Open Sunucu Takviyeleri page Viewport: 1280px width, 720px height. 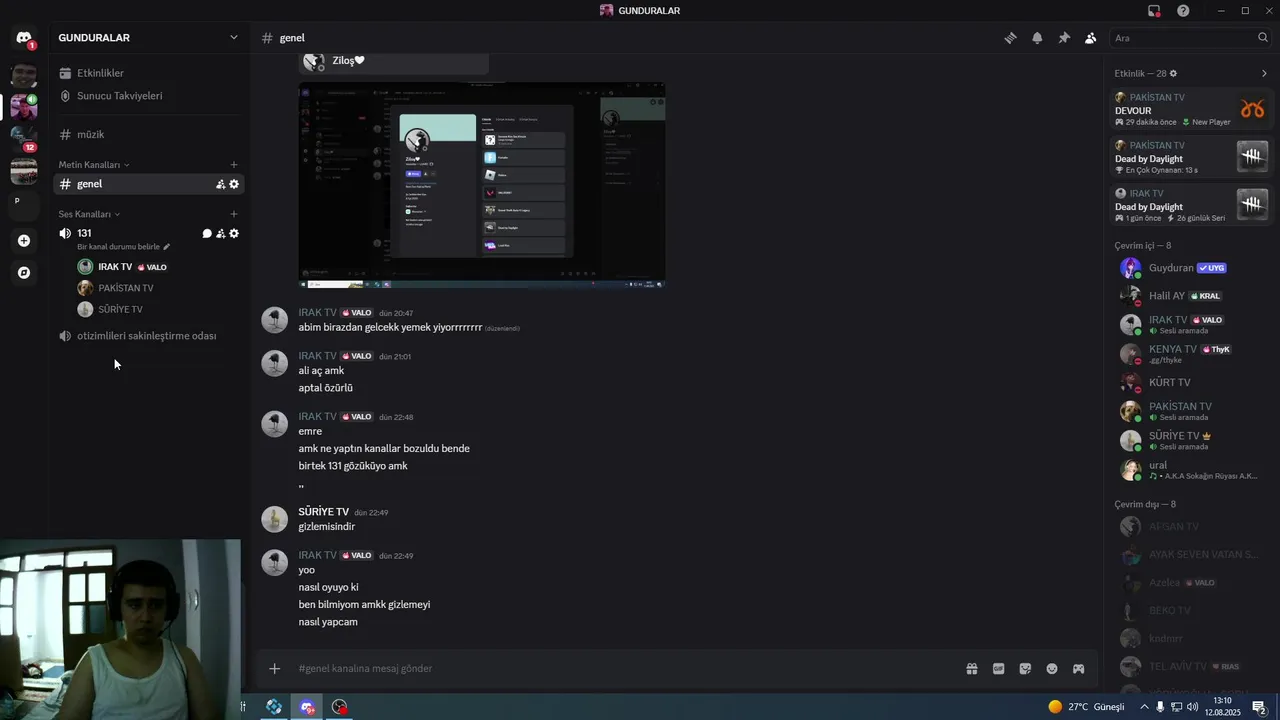point(148,96)
